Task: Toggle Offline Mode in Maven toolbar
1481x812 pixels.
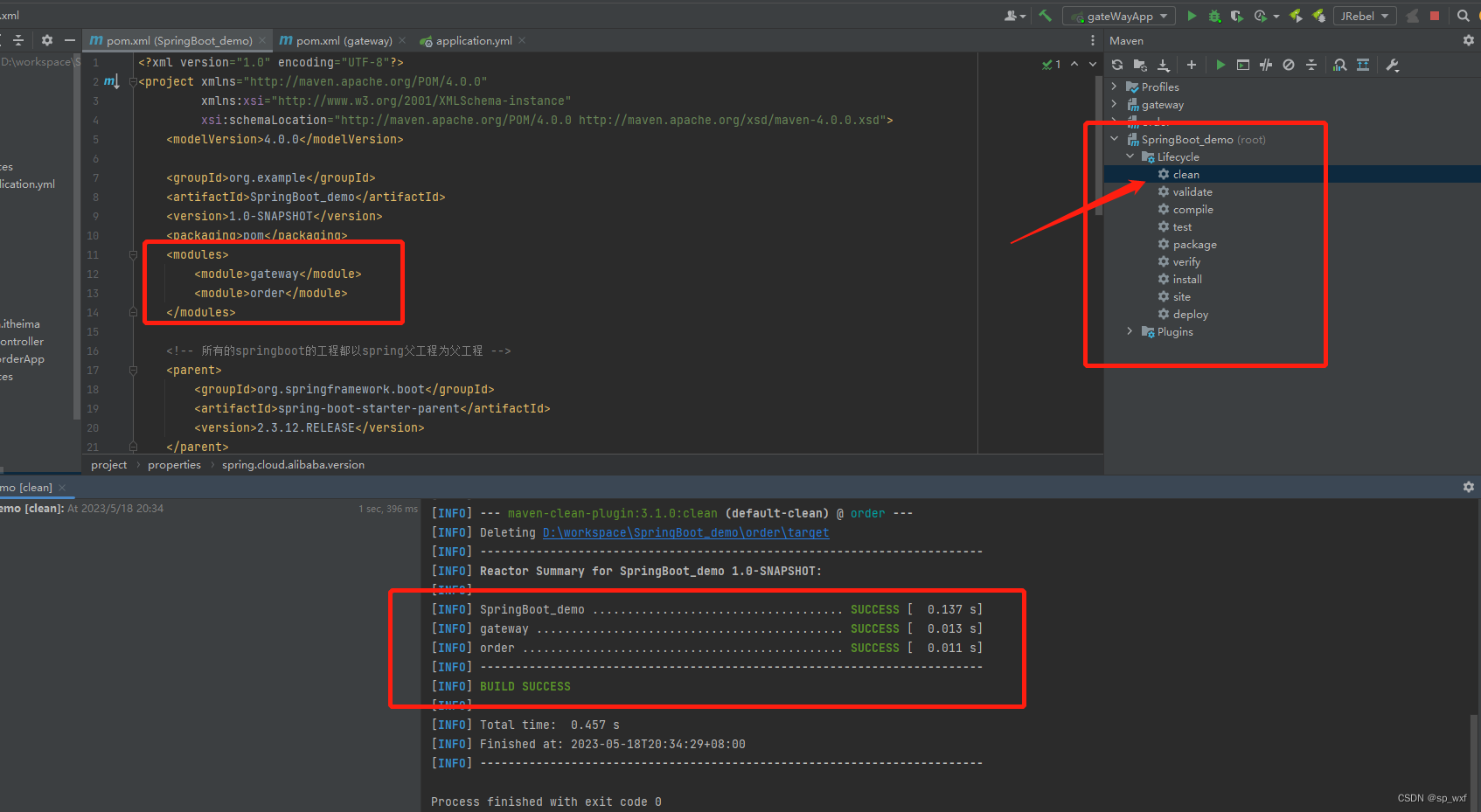Action: pos(1266,65)
